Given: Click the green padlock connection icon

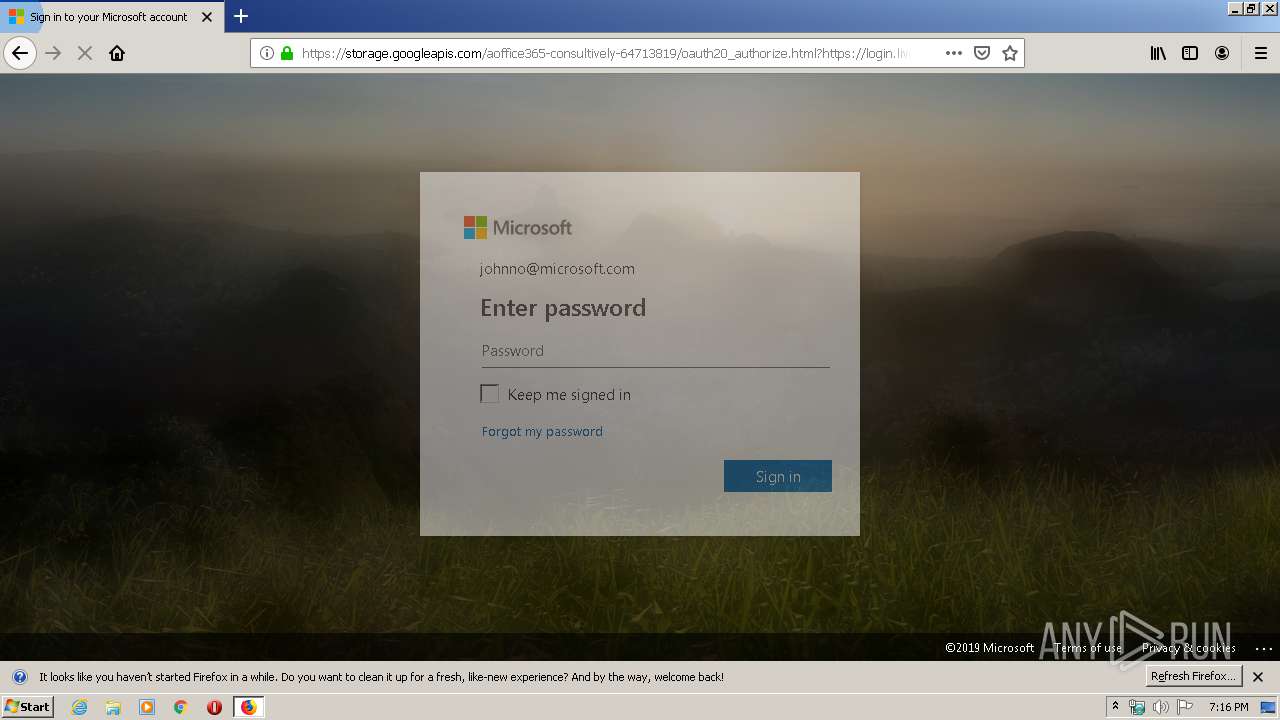Looking at the screenshot, I should tap(287, 53).
